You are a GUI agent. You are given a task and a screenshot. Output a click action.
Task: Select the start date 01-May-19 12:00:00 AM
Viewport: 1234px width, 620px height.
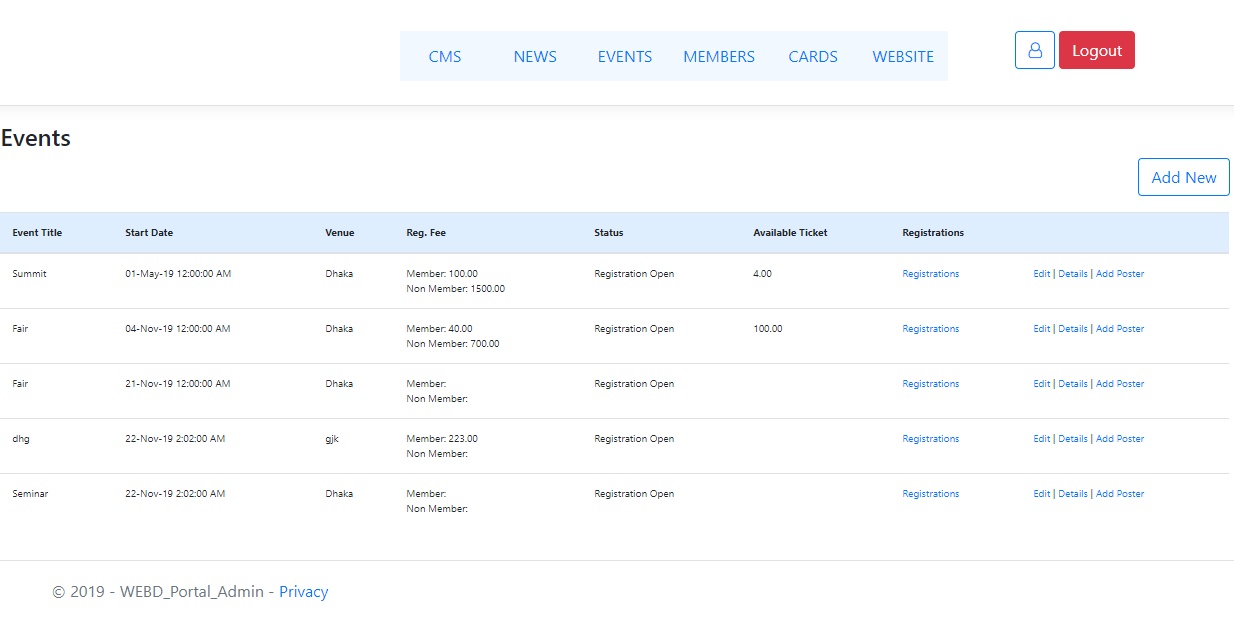(178, 274)
